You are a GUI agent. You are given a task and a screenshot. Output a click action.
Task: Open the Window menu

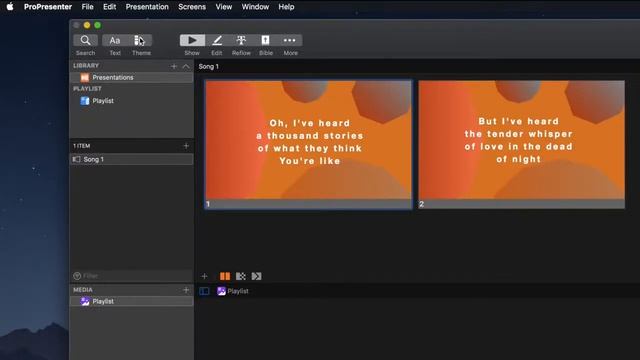(255, 7)
